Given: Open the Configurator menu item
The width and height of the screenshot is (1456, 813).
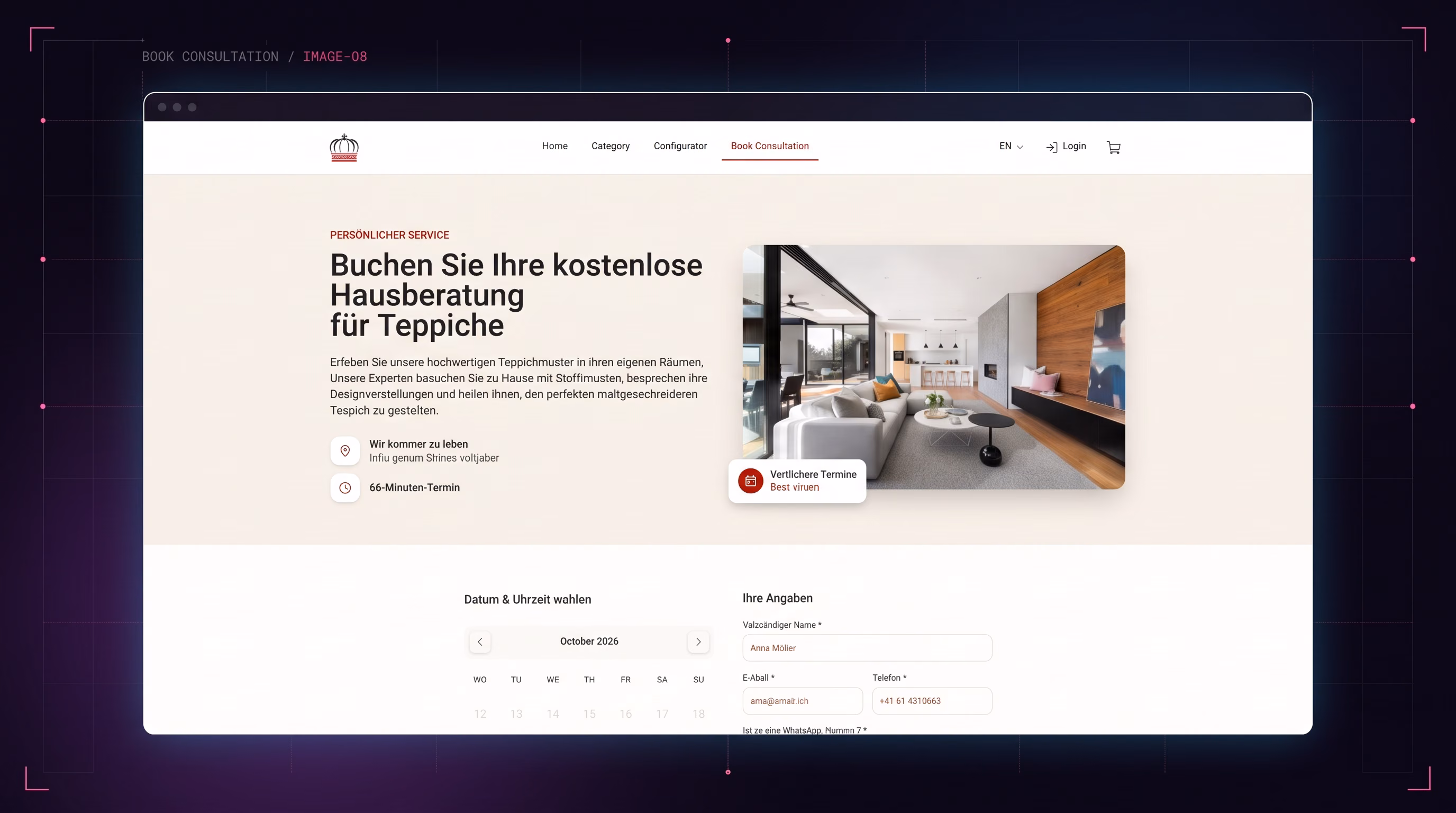Looking at the screenshot, I should point(680,146).
